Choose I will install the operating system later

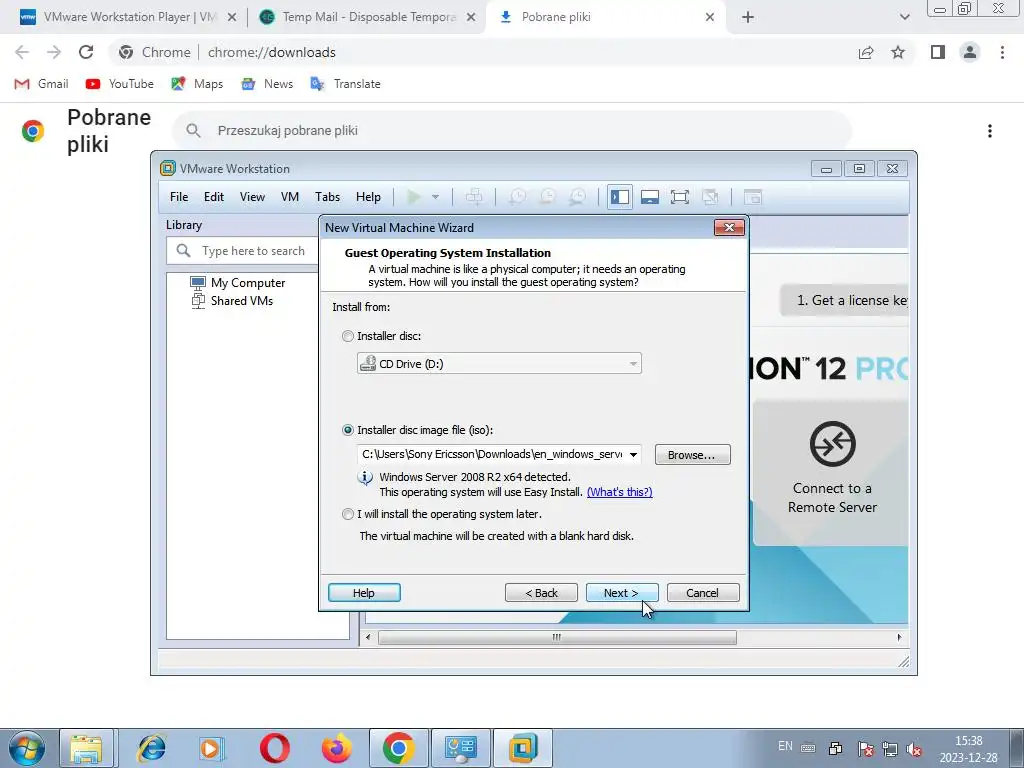click(347, 514)
